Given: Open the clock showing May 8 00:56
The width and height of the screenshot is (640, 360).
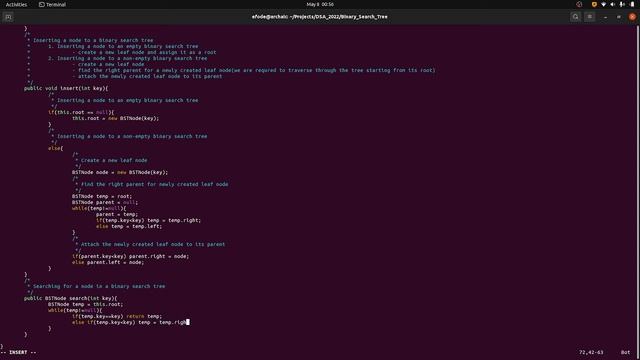Looking at the screenshot, I should 320,4.
